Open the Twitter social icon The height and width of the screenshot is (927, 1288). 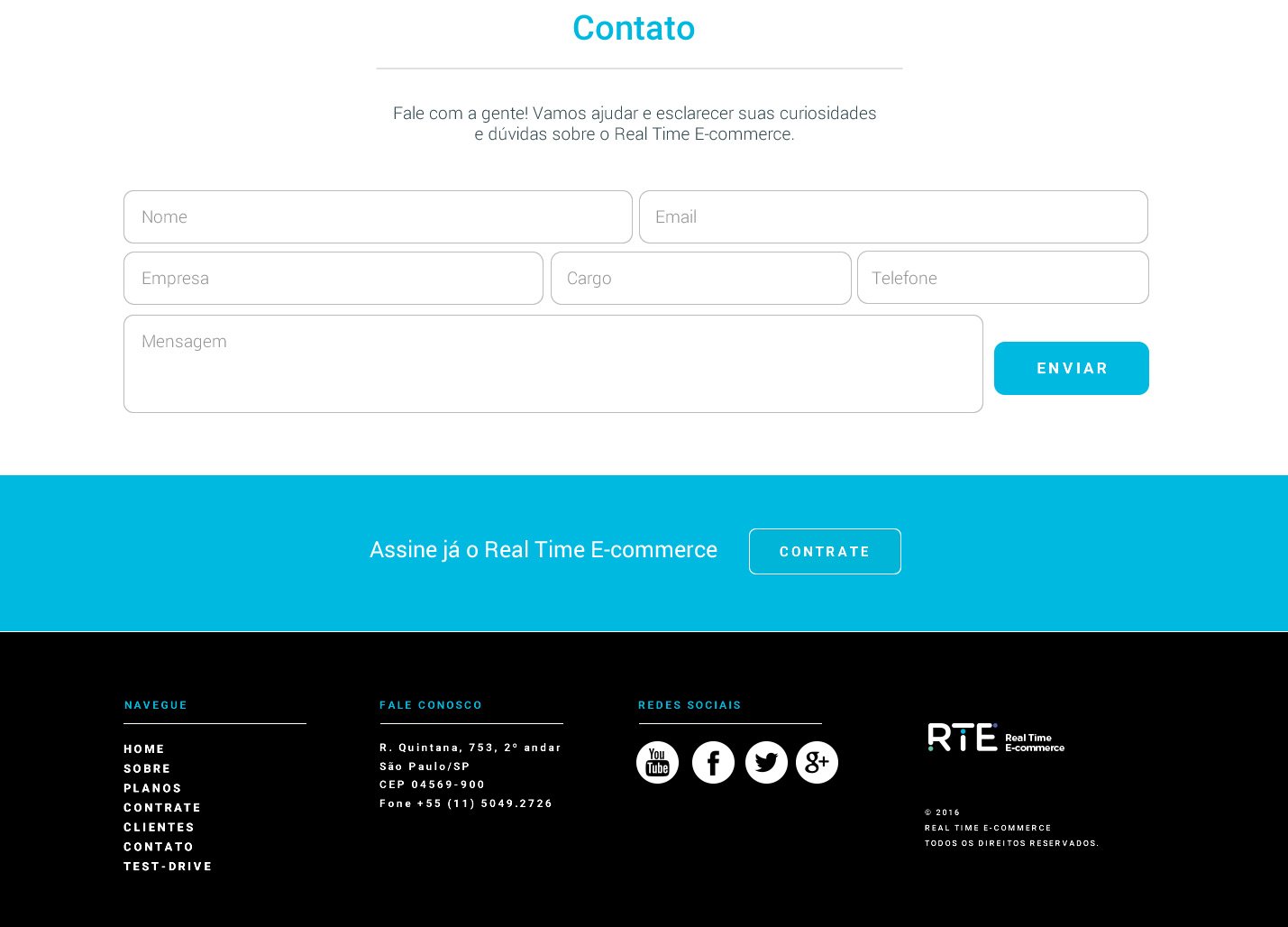coord(766,763)
